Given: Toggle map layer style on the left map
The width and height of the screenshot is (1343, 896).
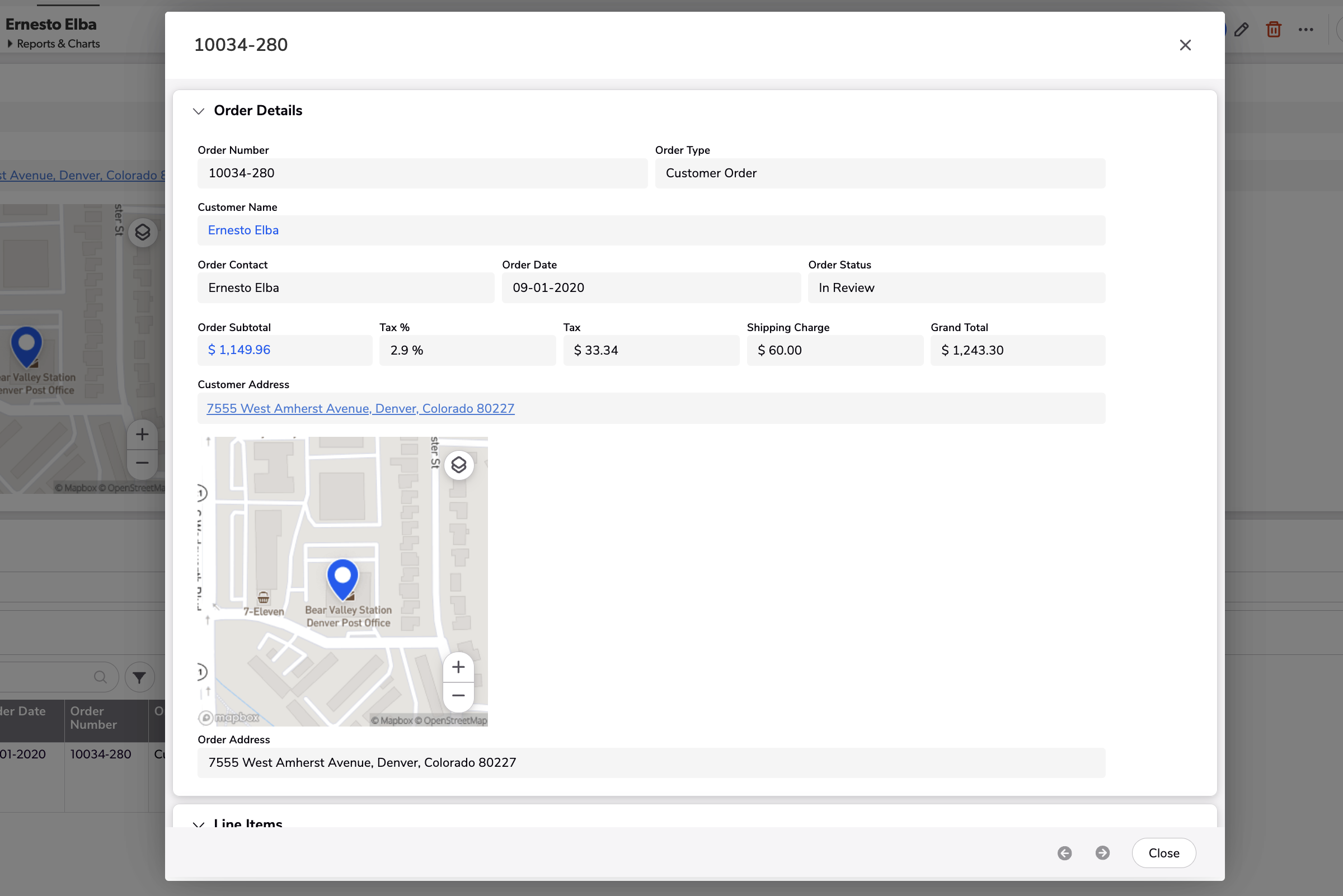Looking at the screenshot, I should (x=142, y=232).
